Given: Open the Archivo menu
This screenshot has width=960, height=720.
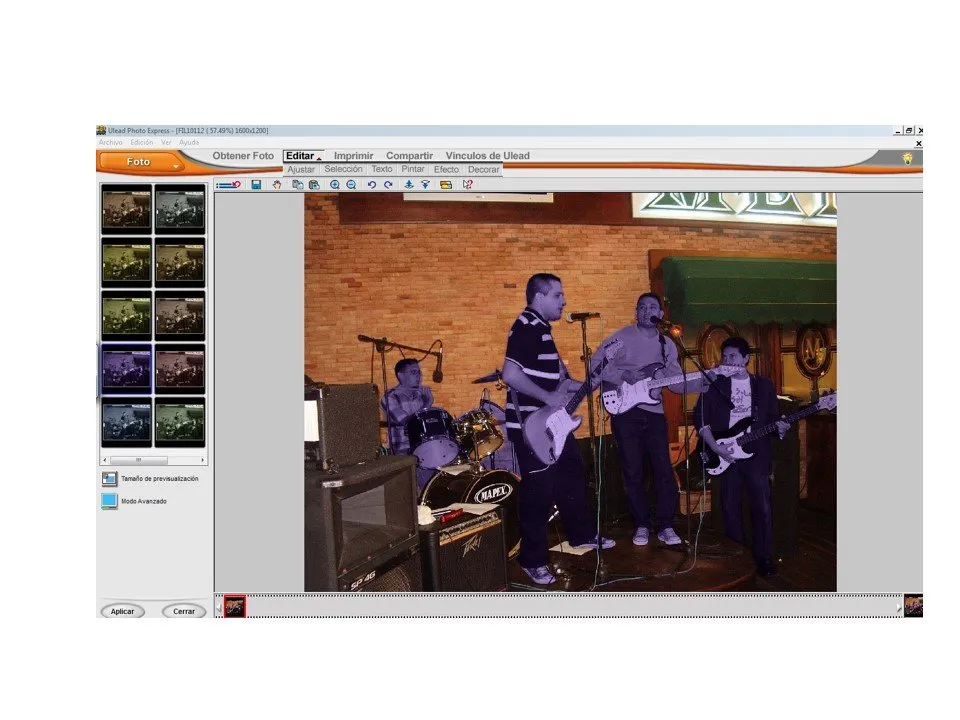Looking at the screenshot, I should click(109, 143).
